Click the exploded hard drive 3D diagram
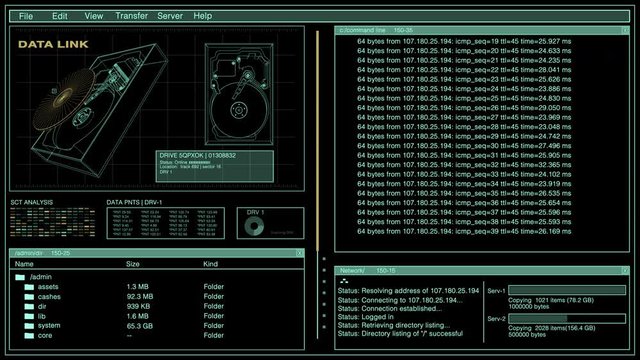 tap(100, 110)
